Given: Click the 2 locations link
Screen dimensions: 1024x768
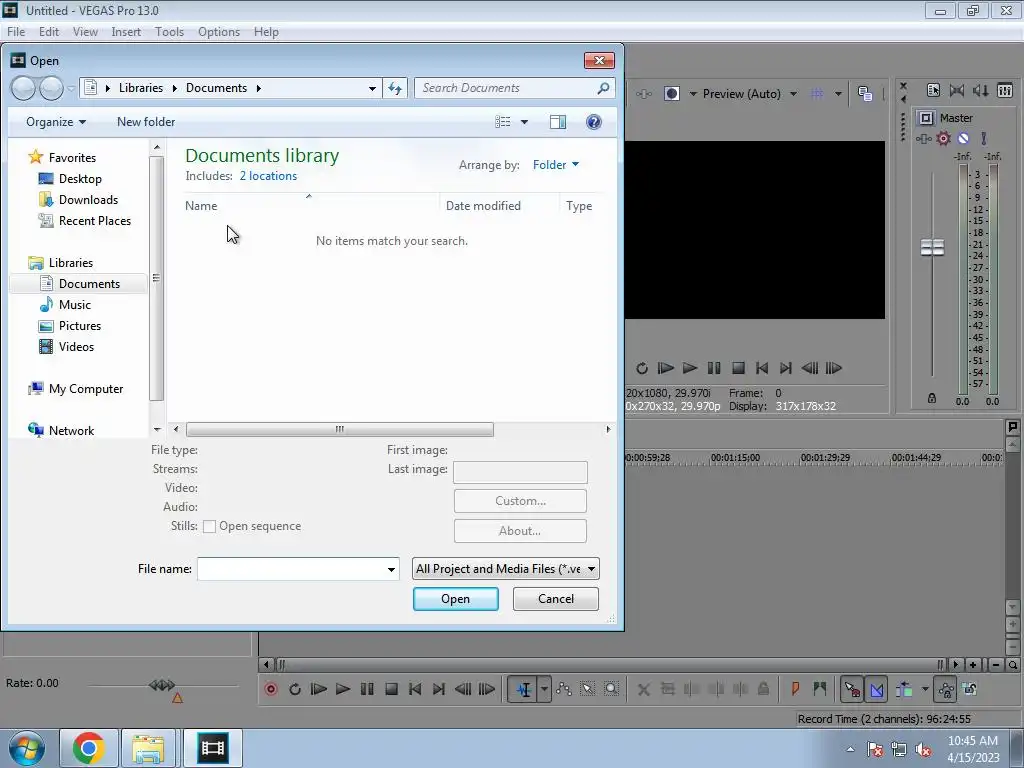Looking at the screenshot, I should coord(268,176).
